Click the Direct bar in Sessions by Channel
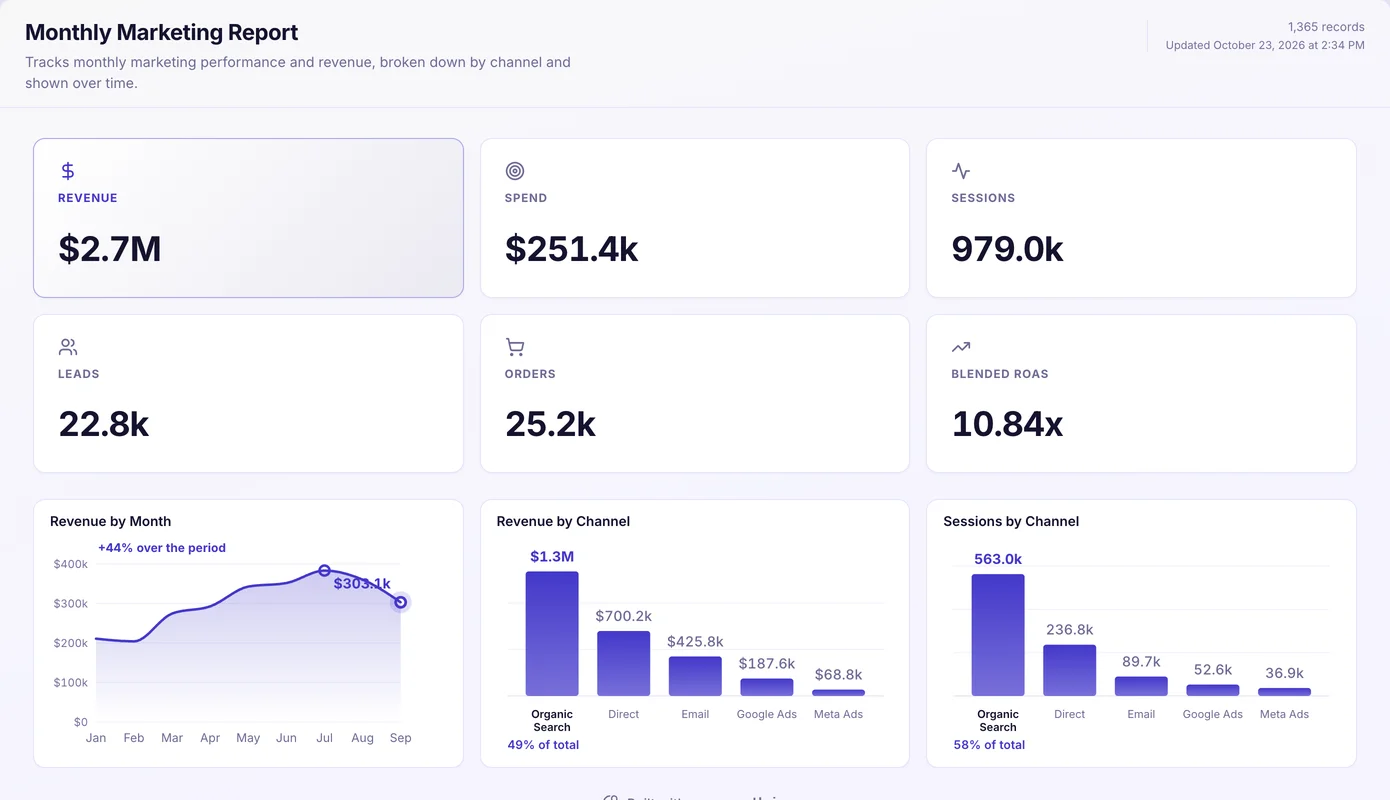Viewport: 1390px width, 800px height. tap(1070, 670)
